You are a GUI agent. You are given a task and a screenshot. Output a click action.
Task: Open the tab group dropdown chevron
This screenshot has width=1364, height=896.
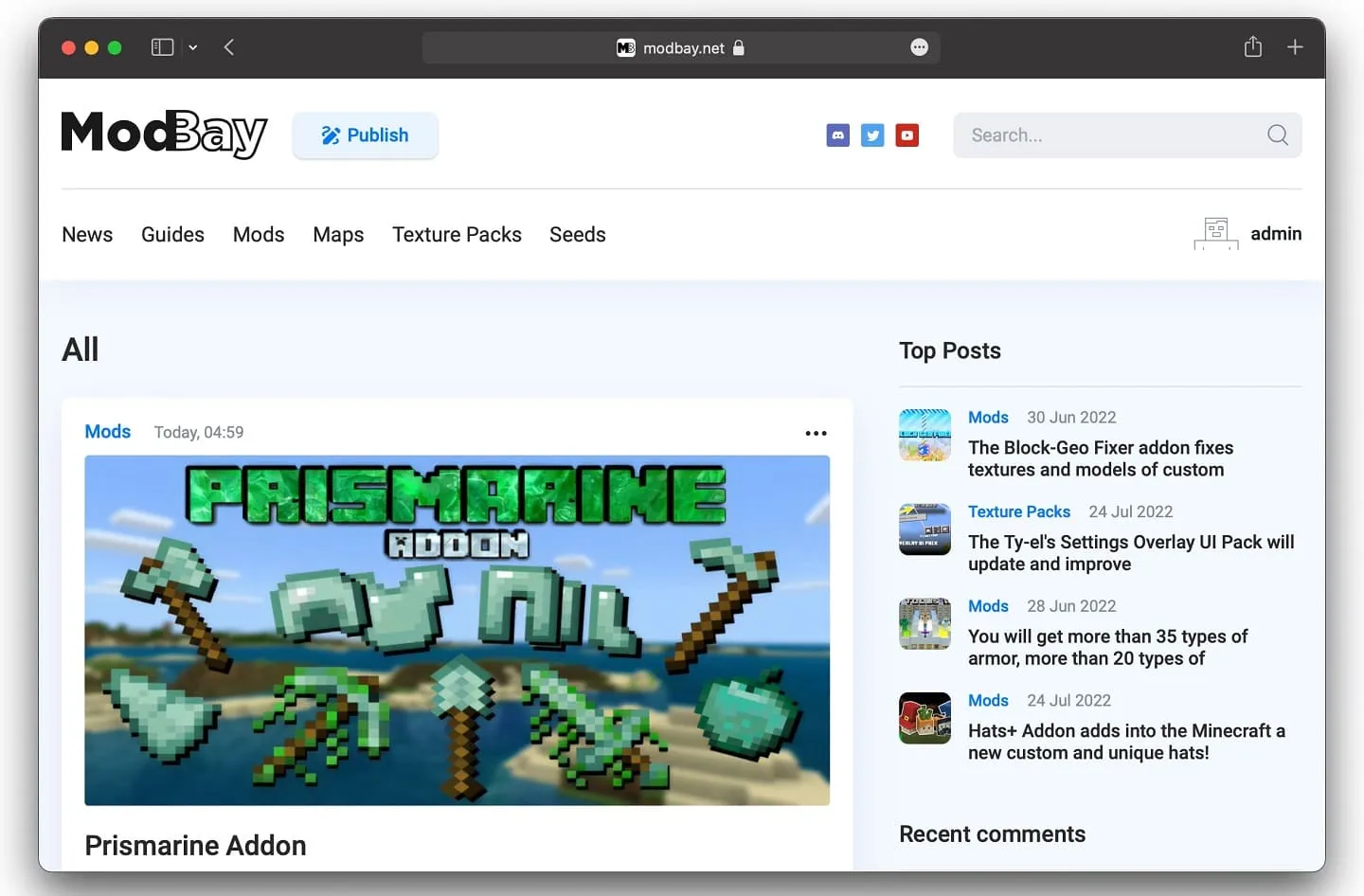coord(193,47)
